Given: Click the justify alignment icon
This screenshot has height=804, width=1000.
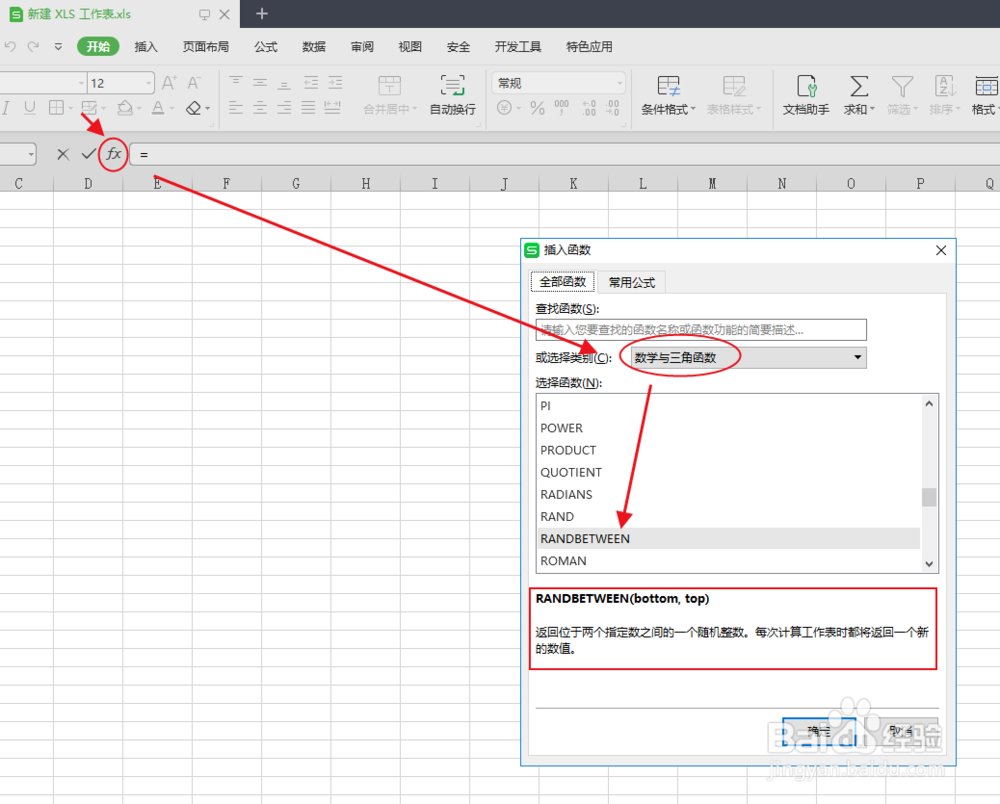Looking at the screenshot, I should point(309,108).
